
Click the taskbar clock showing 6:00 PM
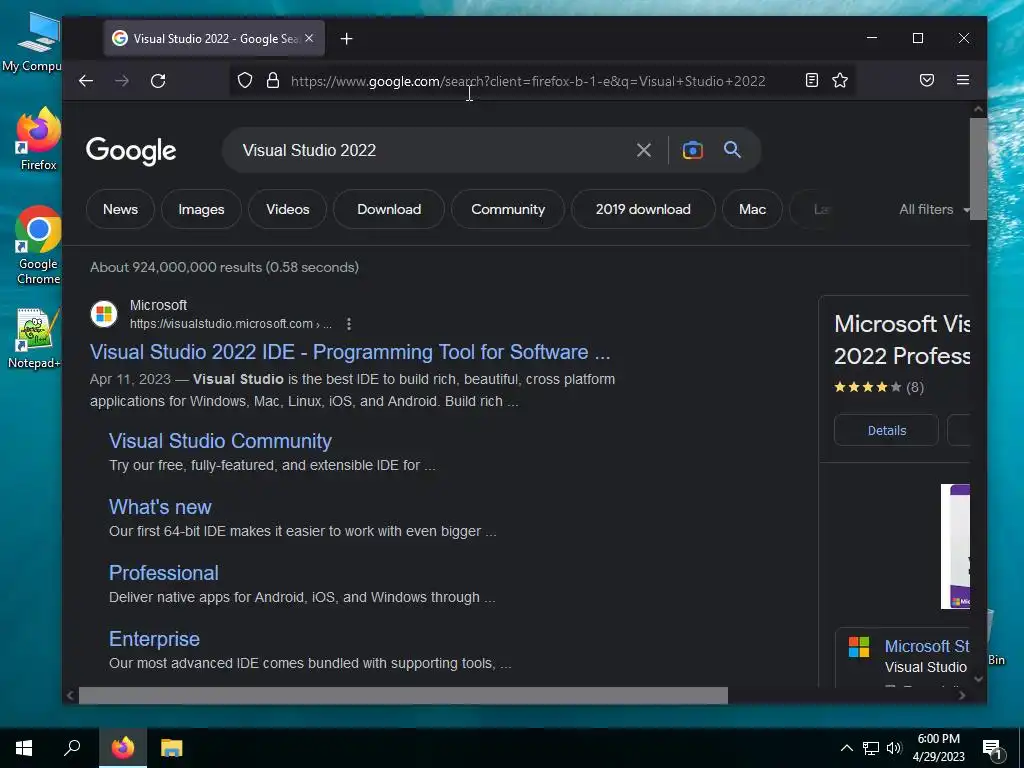click(x=938, y=748)
